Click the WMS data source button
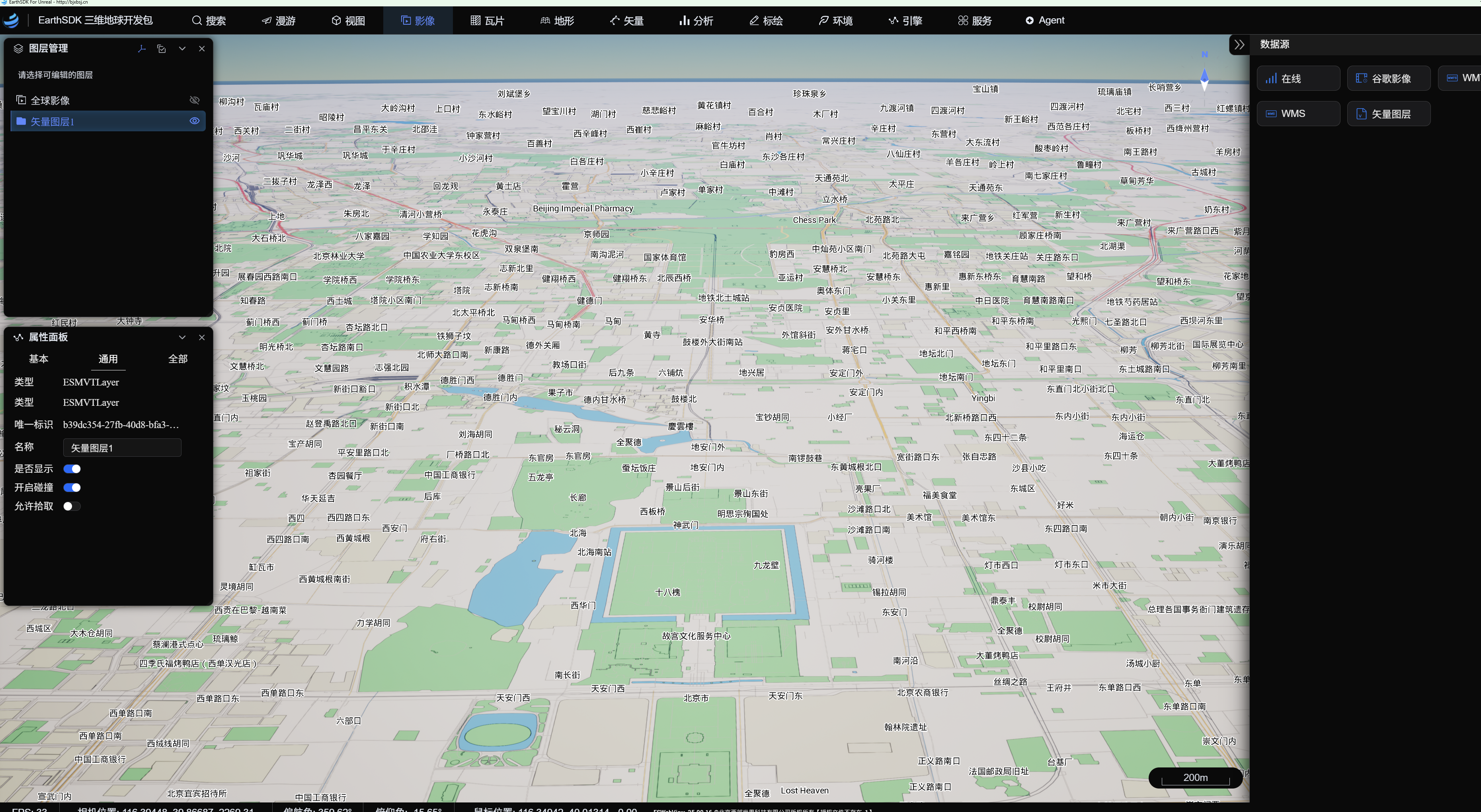Image resolution: width=1481 pixels, height=812 pixels. coord(1299,114)
